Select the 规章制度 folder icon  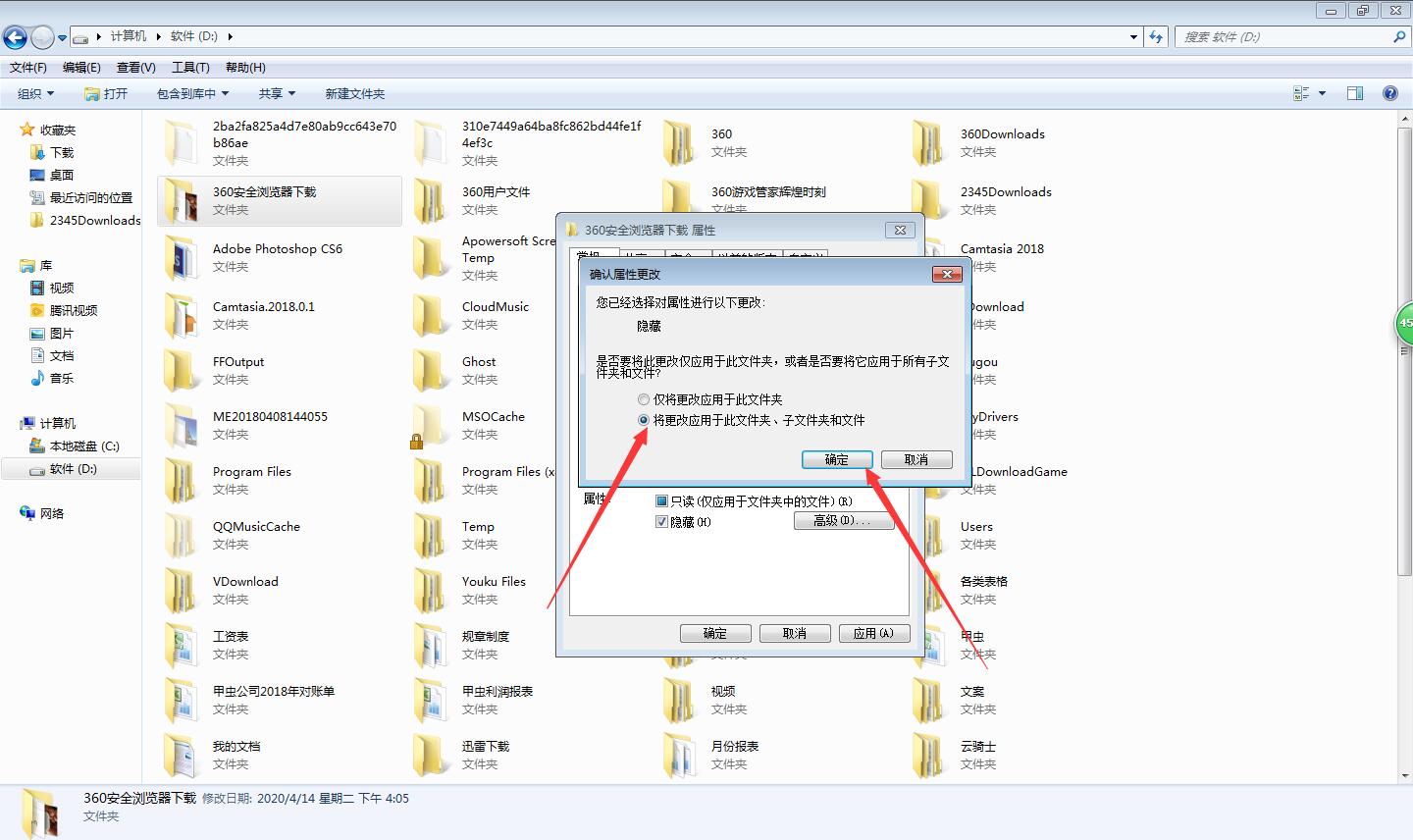coord(430,645)
